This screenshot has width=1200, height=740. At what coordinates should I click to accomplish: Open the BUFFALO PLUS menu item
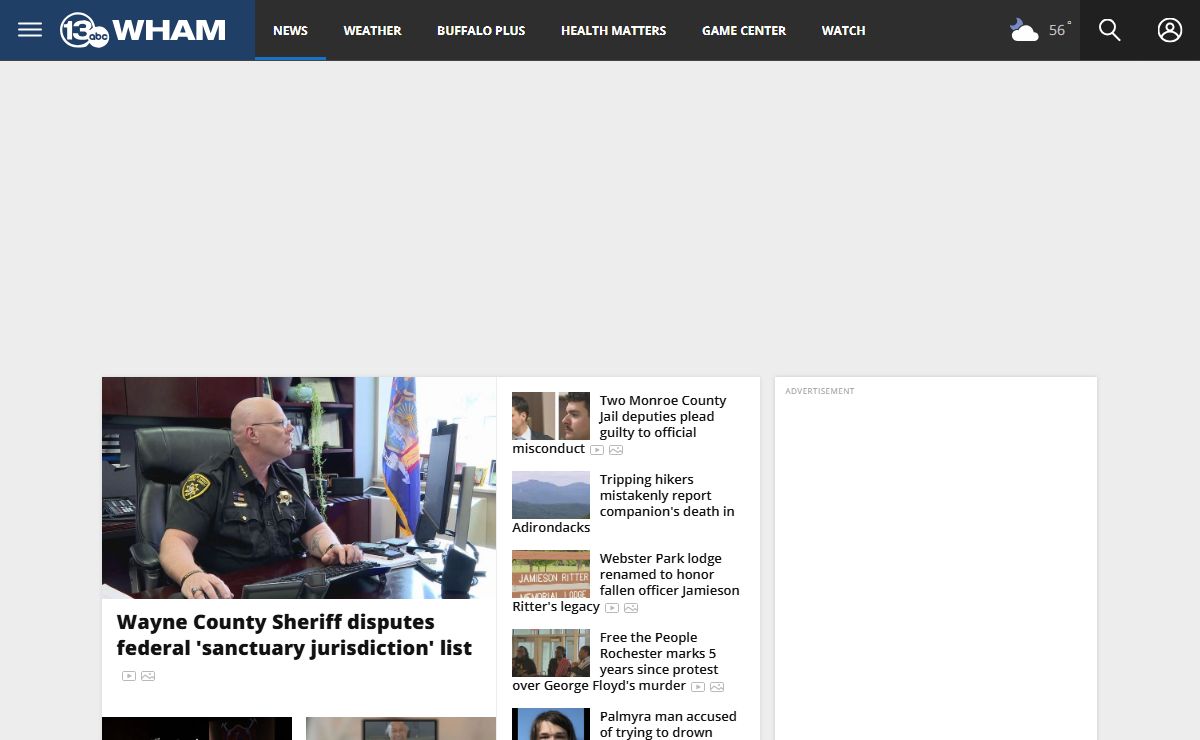[x=481, y=30]
